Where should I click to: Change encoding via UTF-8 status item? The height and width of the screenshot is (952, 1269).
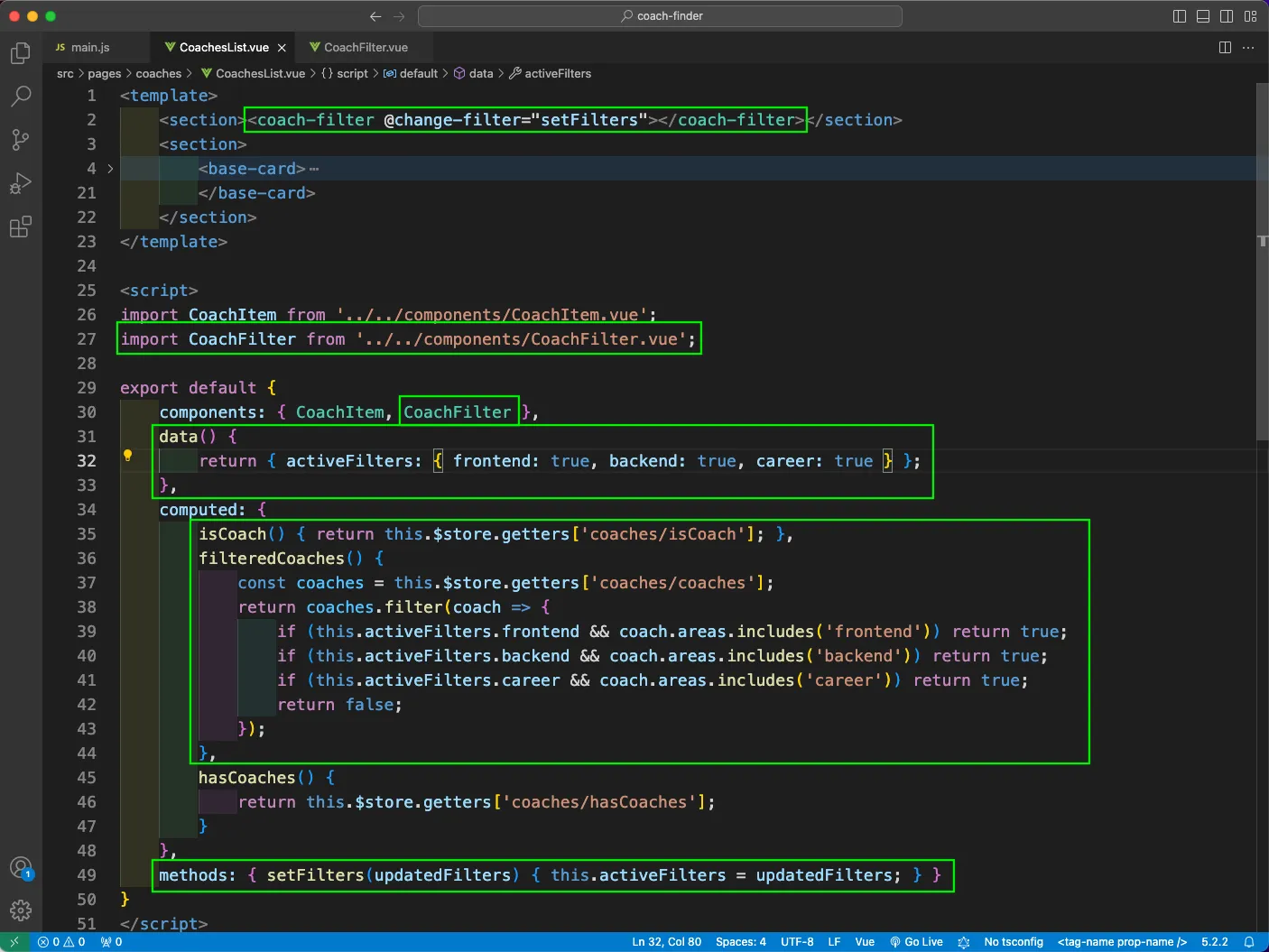click(x=797, y=942)
